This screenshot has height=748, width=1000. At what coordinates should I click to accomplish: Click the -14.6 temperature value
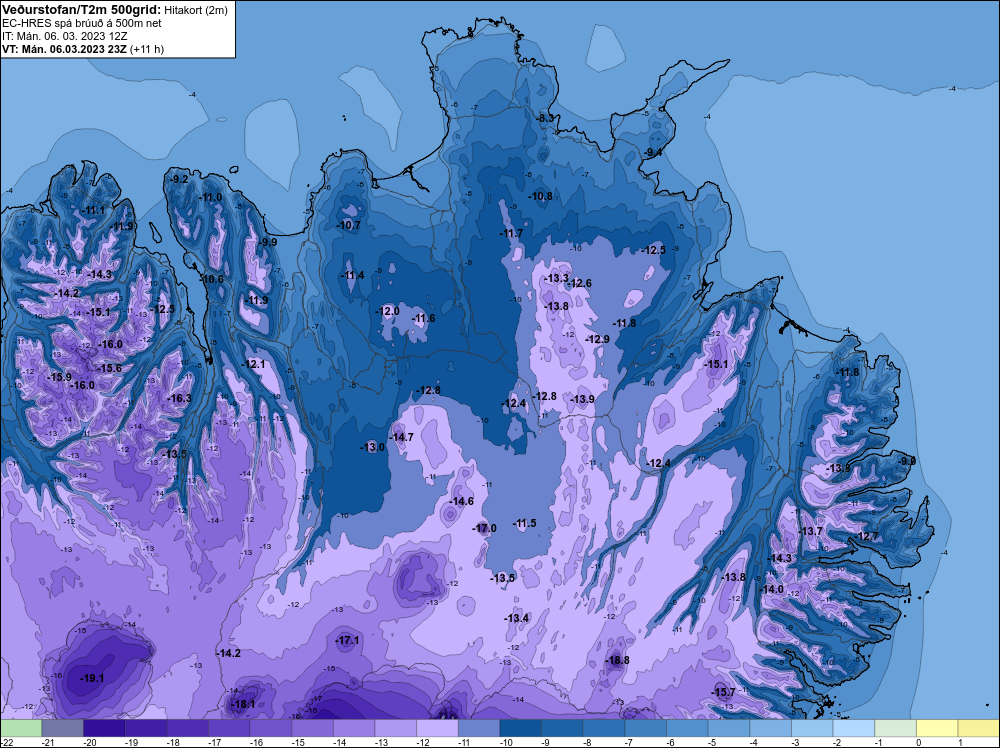[x=462, y=501]
